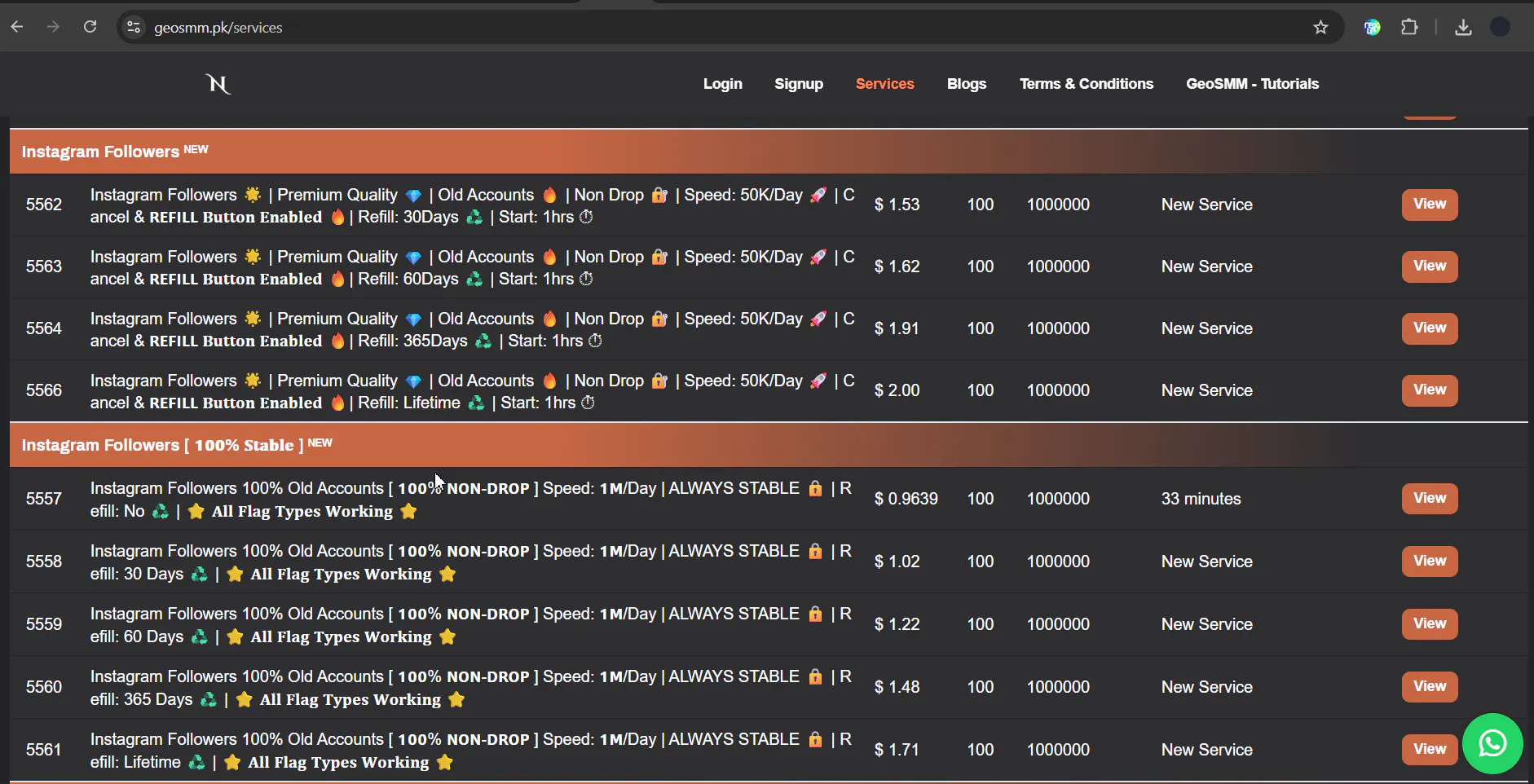
Task: Click the Refill: Lifetime premium service description
Action: (473, 392)
